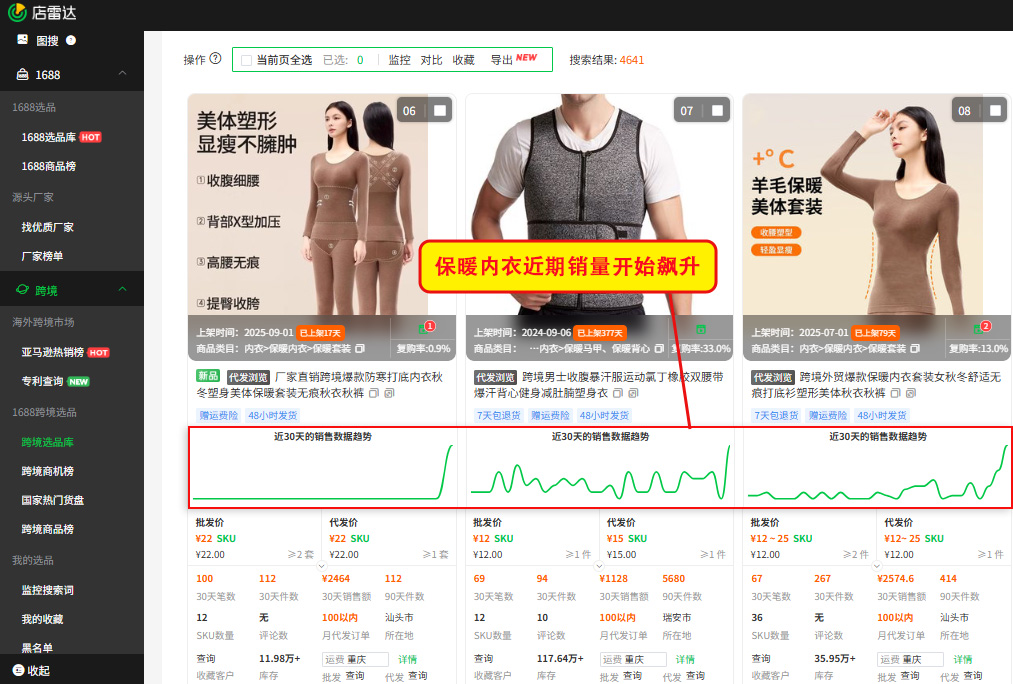Click product 06 运费 destination input field
The width and height of the screenshot is (1013, 684).
[355, 659]
